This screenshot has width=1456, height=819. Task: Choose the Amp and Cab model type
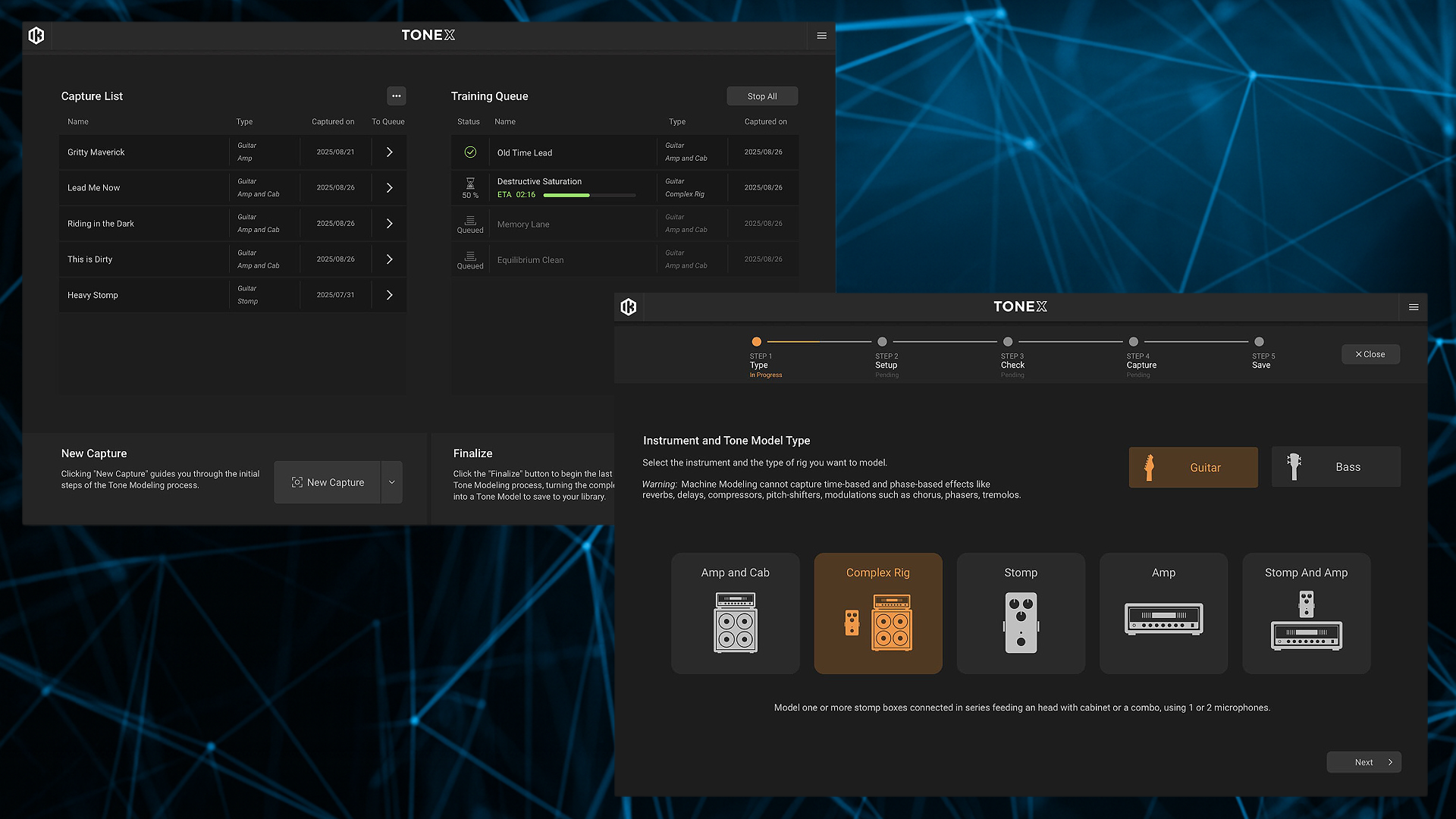736,613
